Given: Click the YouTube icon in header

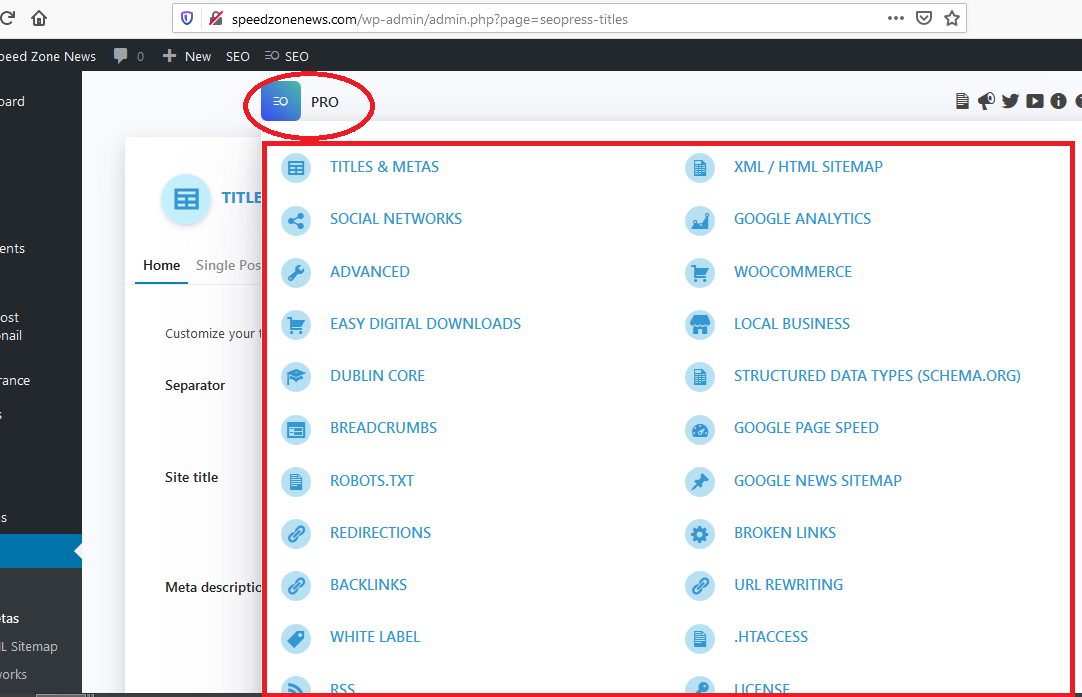Looking at the screenshot, I should (1034, 101).
